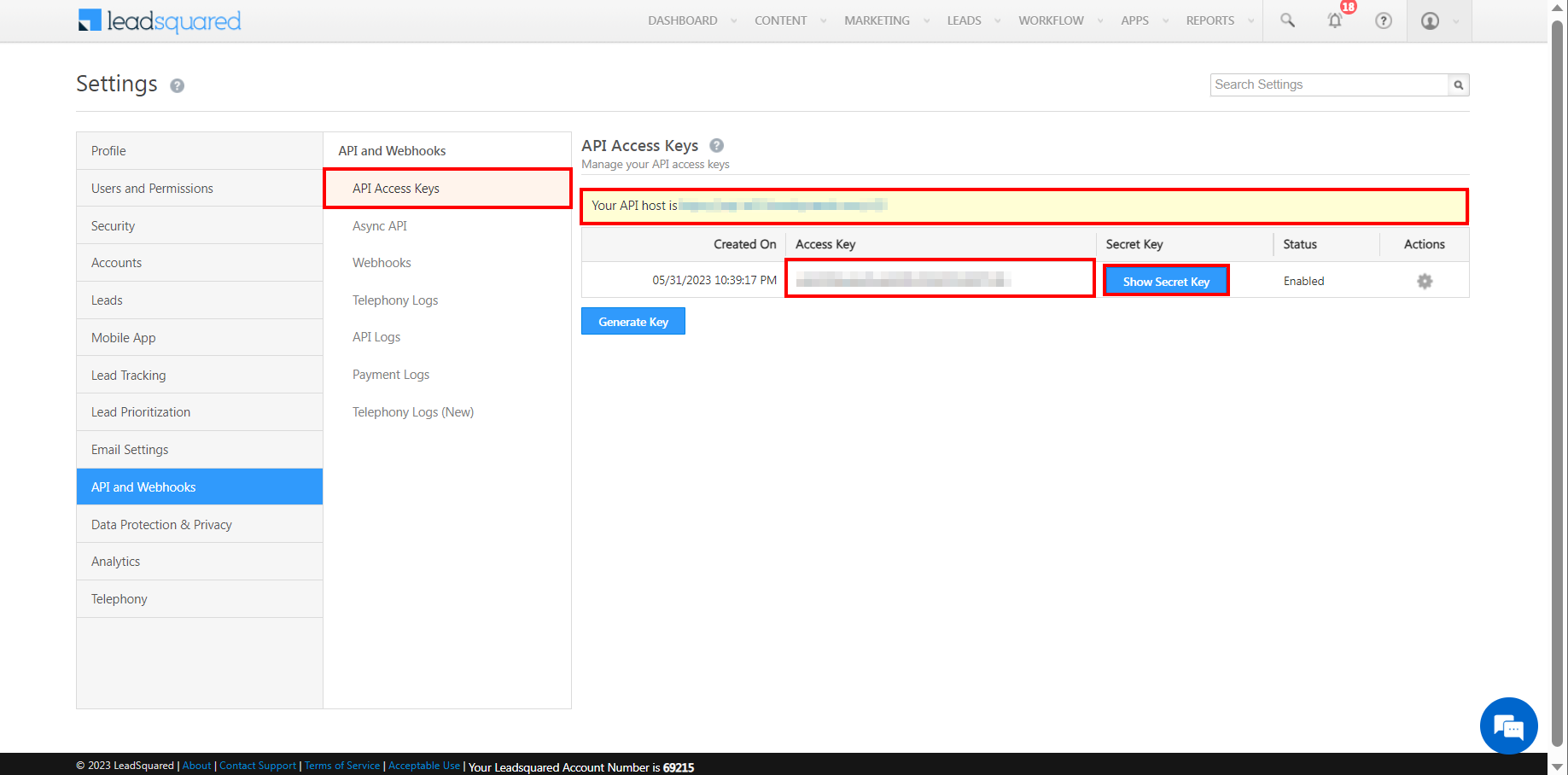The height and width of the screenshot is (775, 1568).
Task: Open the live chat bubble
Action: click(1508, 726)
